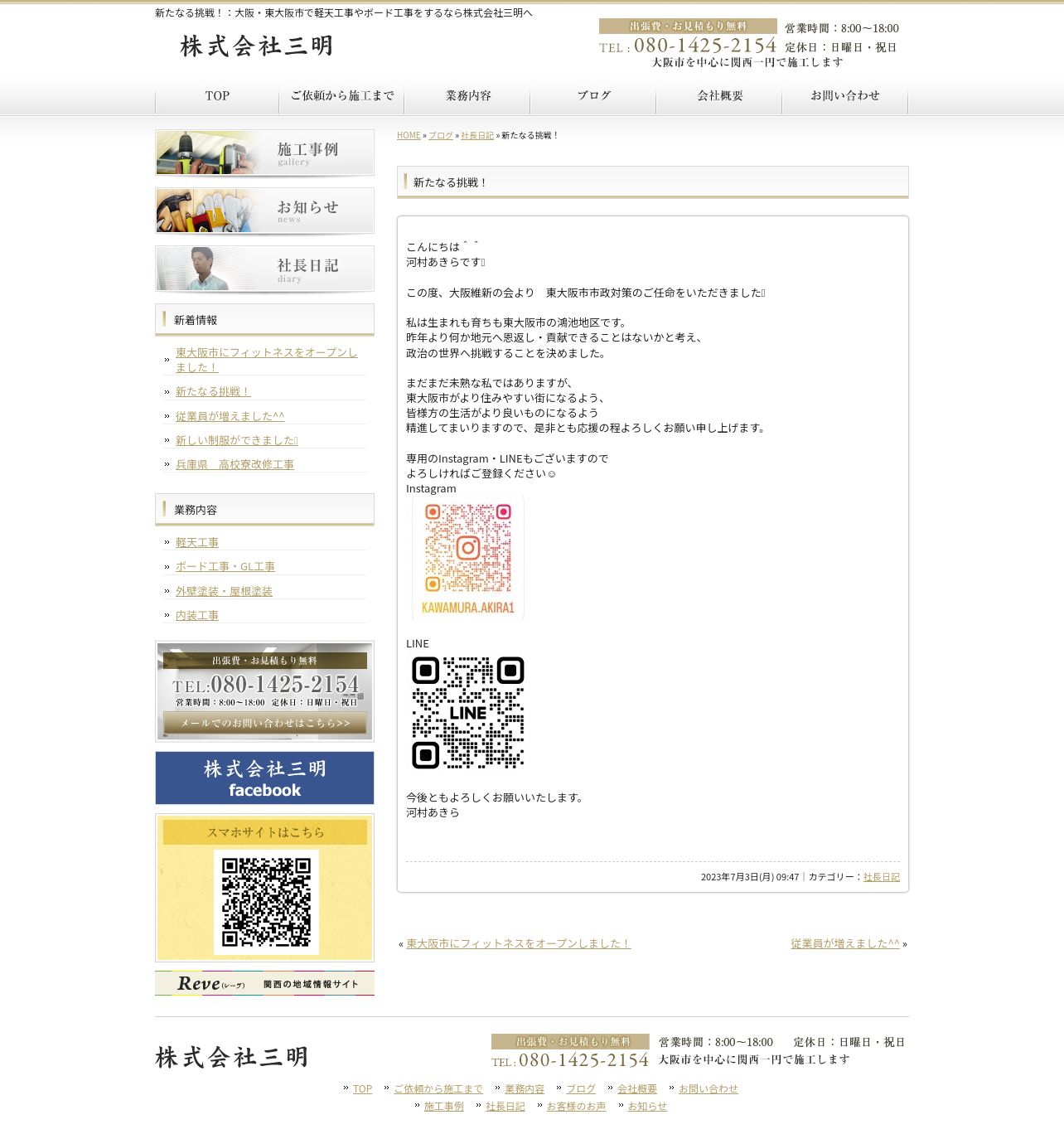Open footer ご依頼から施工まで link

click(438, 1089)
